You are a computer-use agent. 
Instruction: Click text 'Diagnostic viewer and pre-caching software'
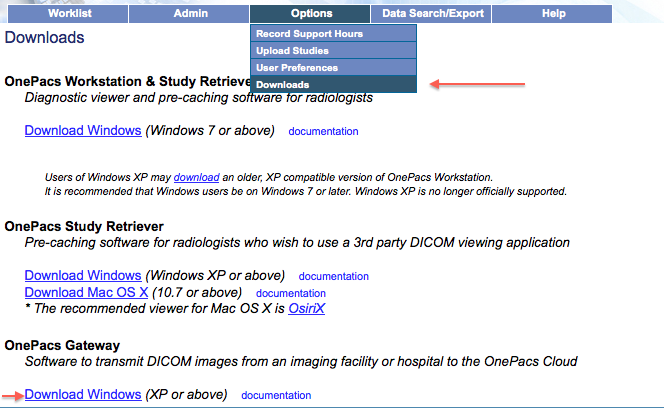pyautogui.click(x=153, y=97)
